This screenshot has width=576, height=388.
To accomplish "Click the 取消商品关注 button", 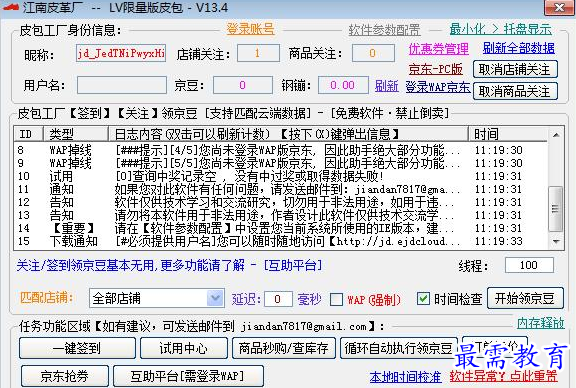I will [515, 91].
